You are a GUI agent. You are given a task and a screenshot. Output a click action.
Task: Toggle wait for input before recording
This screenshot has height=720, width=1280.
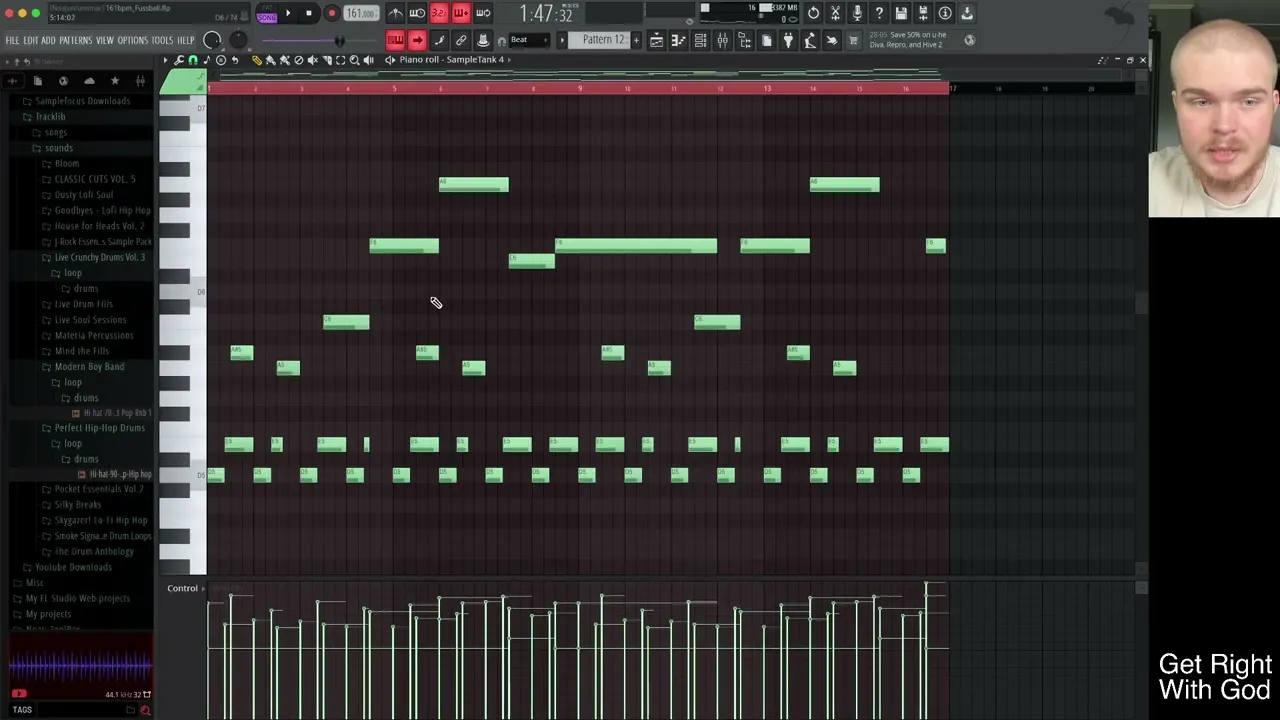point(417,13)
